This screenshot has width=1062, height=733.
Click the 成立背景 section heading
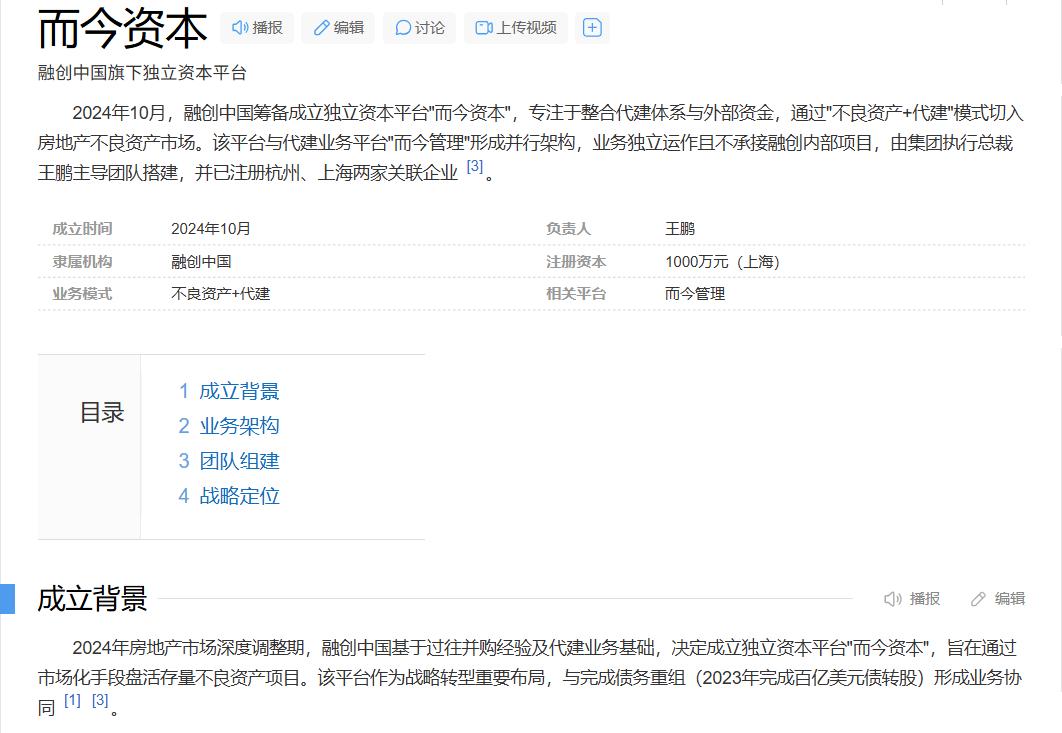[92, 599]
